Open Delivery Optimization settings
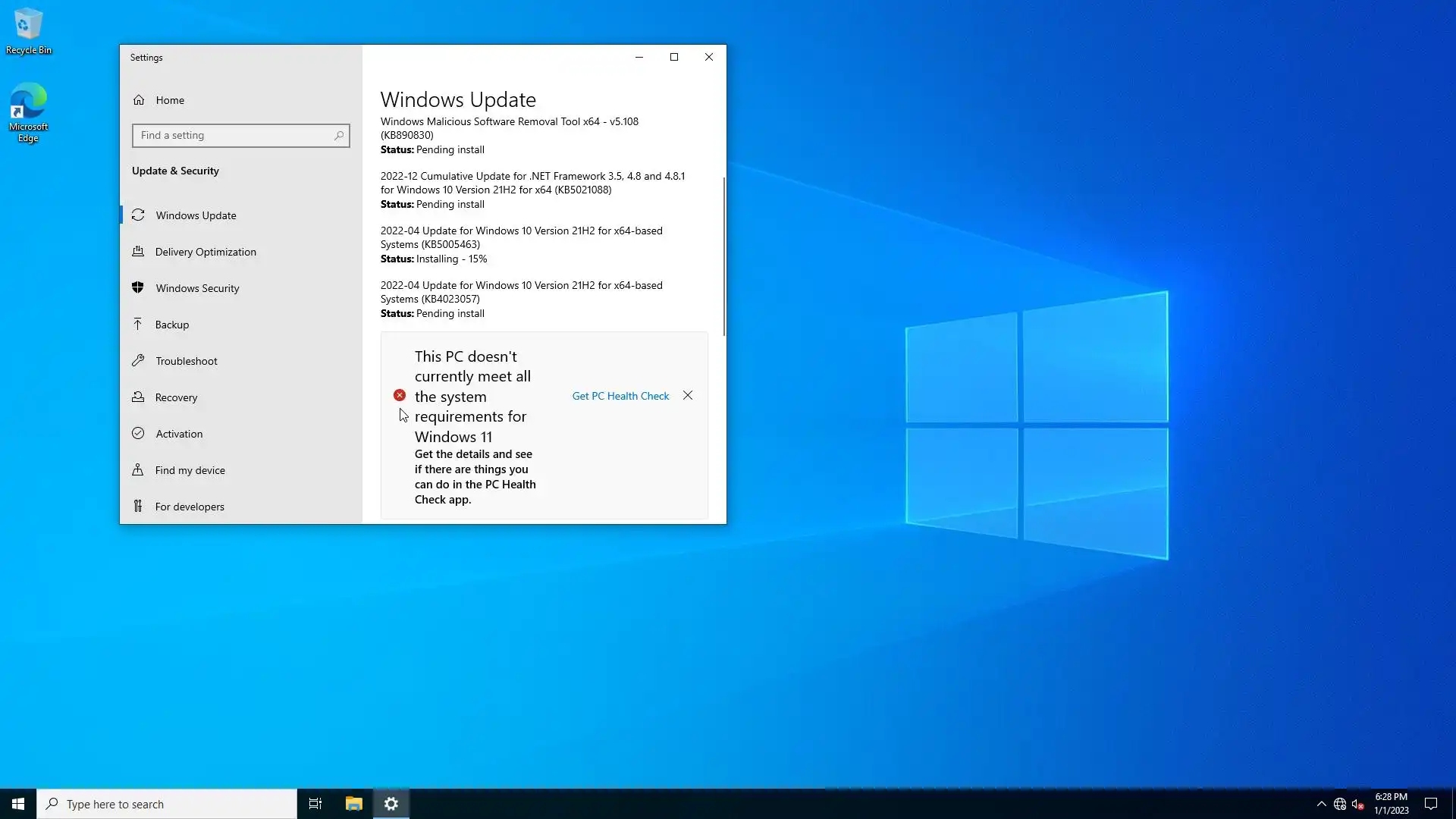Screen dimensions: 1456x819 point(206,252)
